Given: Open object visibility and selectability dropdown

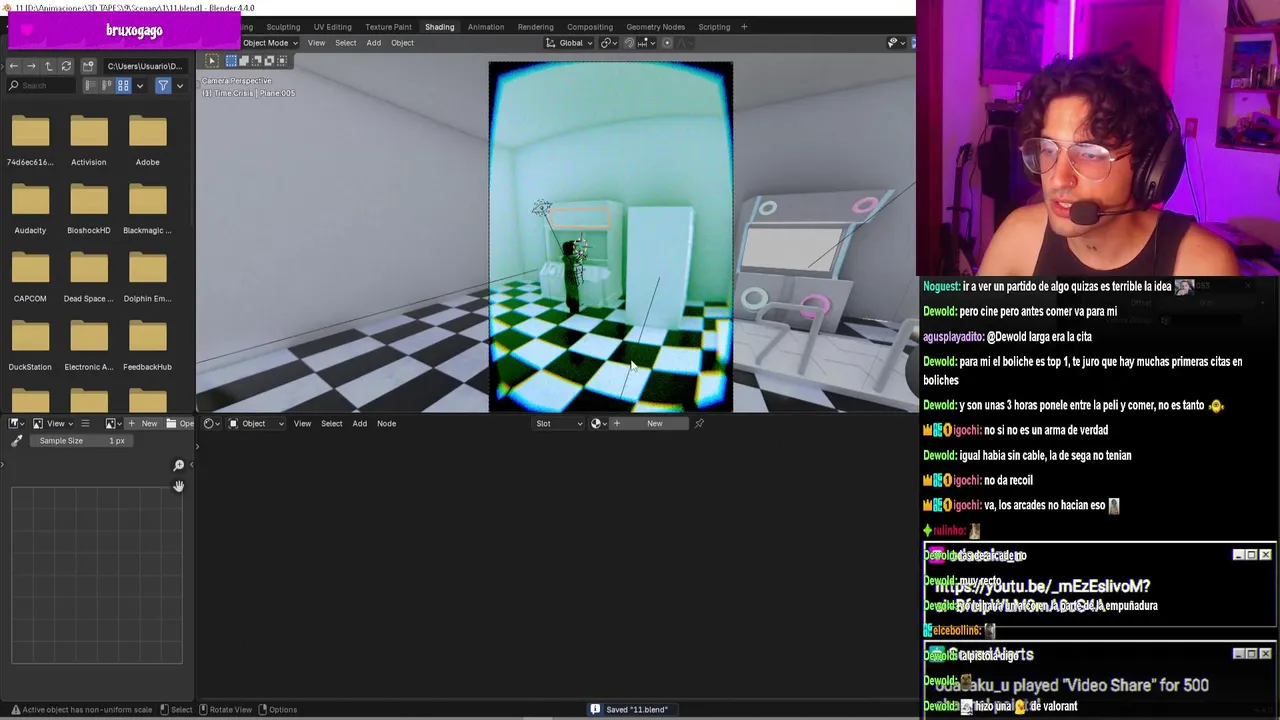Looking at the screenshot, I should (896, 43).
